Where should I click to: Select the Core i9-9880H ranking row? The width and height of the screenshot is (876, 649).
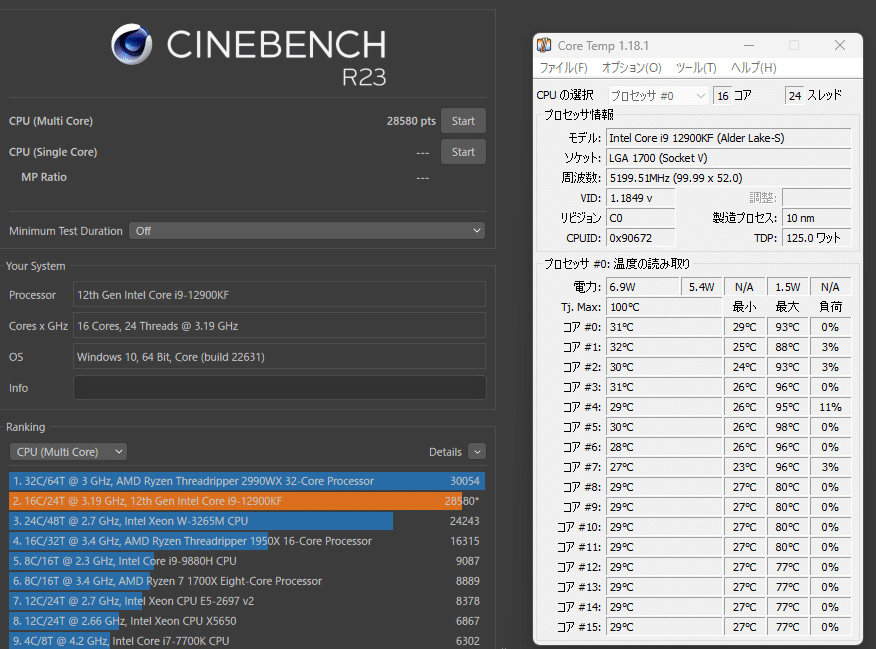tap(247, 561)
